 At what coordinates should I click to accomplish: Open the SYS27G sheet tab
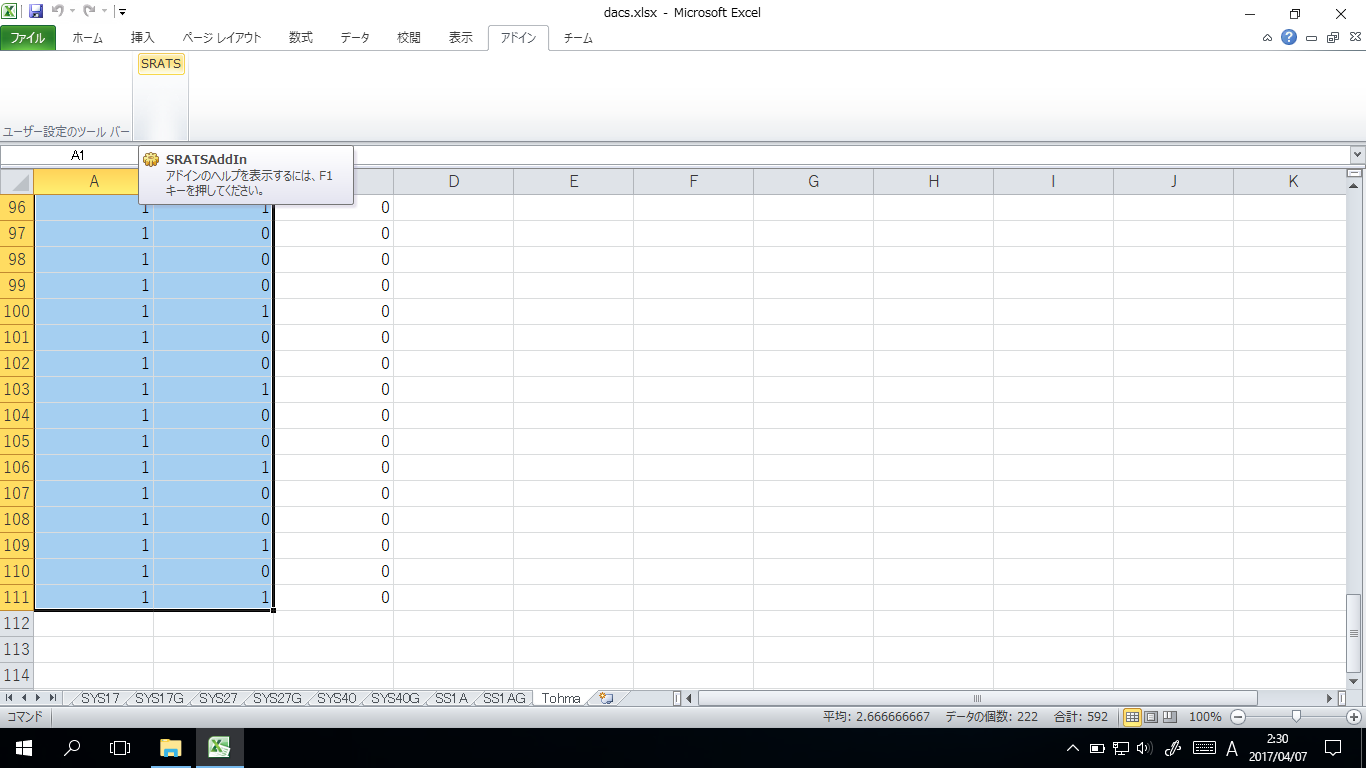pos(277,698)
